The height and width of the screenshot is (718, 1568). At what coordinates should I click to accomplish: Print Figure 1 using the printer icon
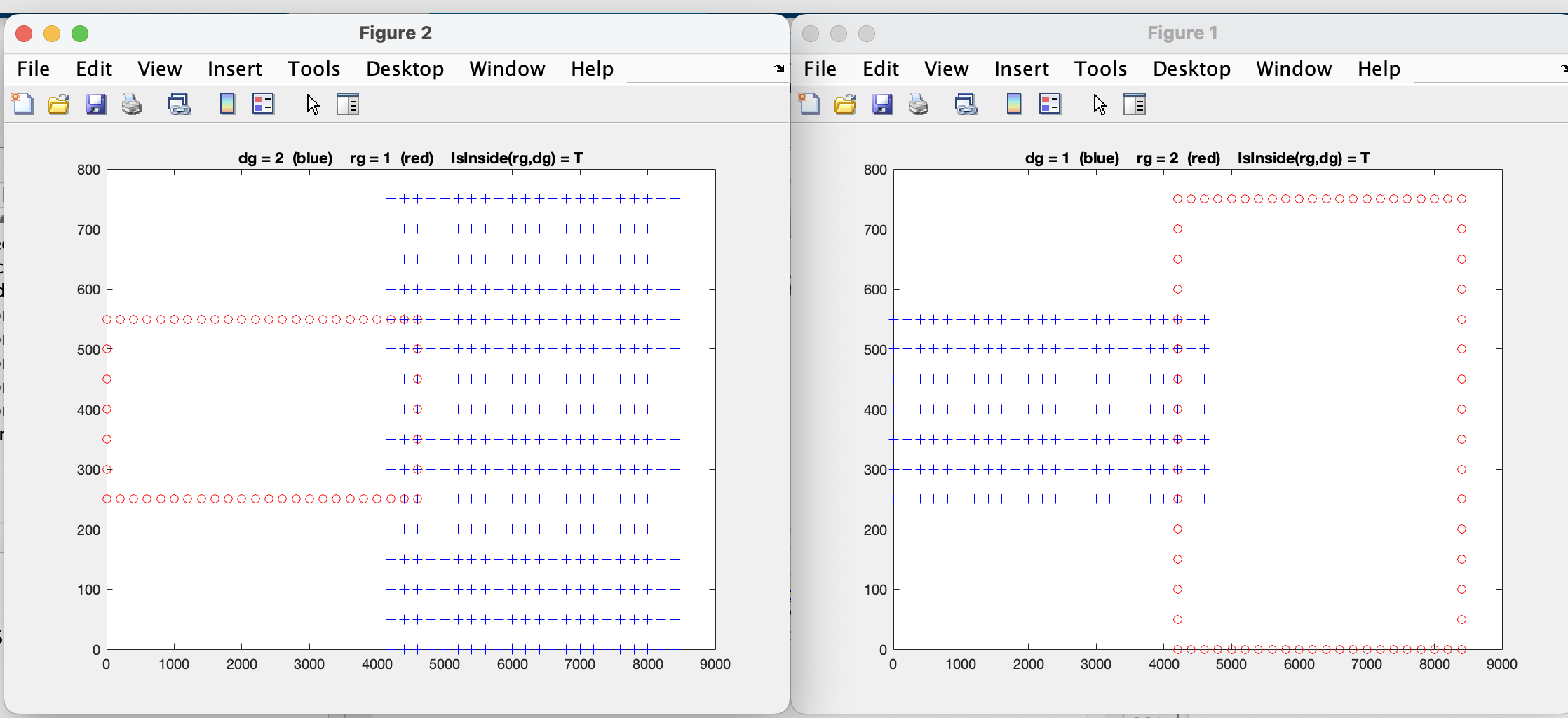(x=919, y=104)
